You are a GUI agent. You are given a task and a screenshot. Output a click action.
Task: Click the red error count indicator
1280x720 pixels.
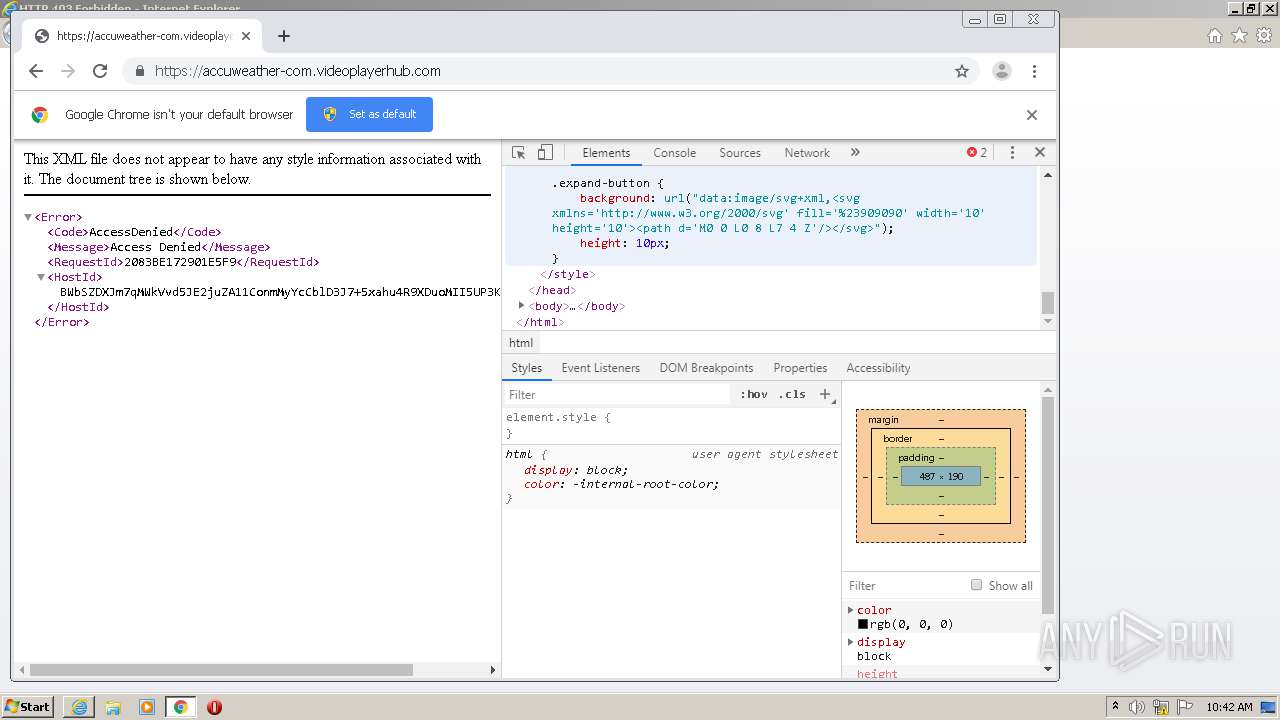[x=977, y=153]
